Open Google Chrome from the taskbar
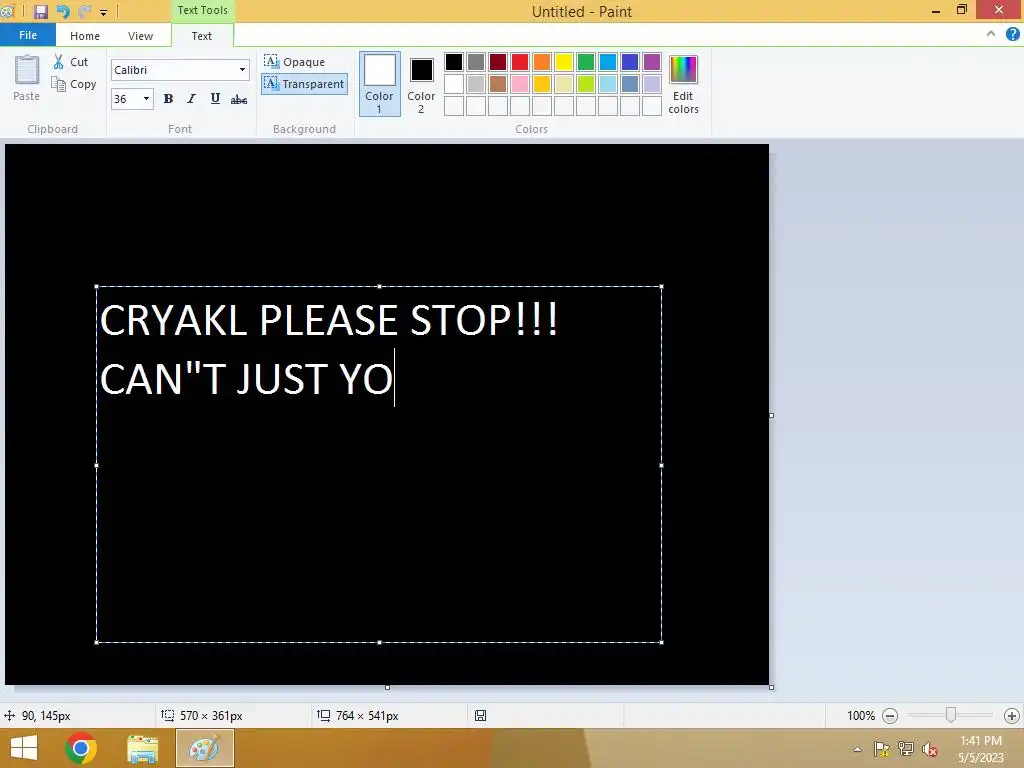The height and width of the screenshot is (768, 1024). (81, 748)
